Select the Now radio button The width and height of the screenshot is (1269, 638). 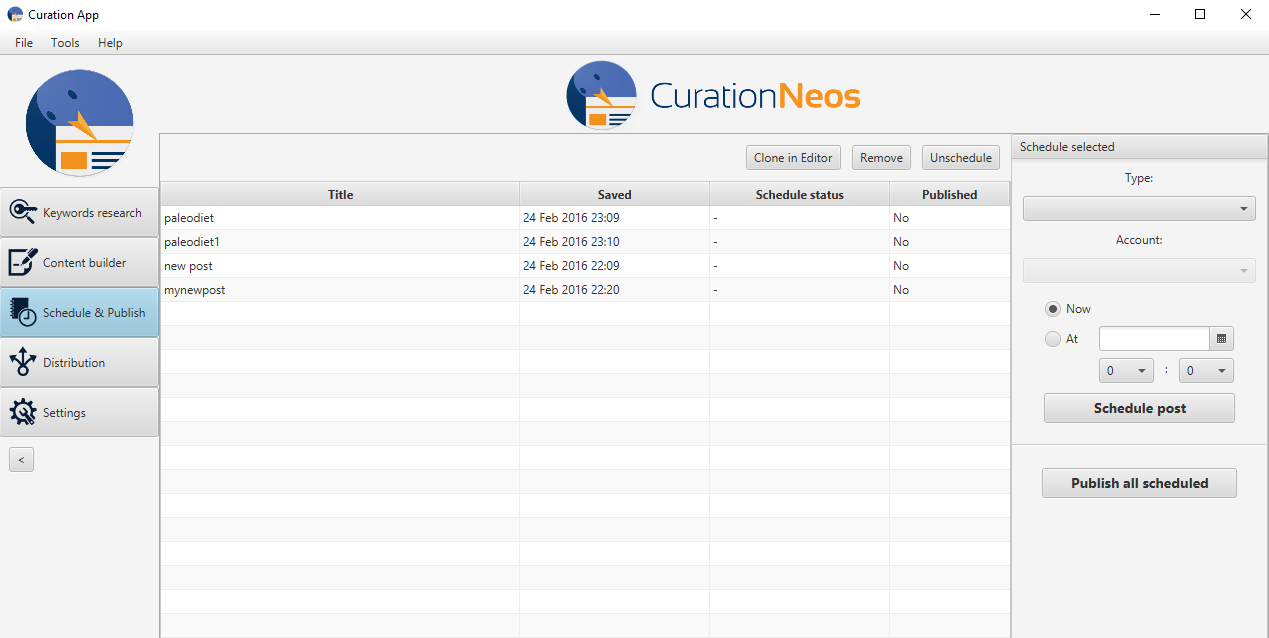(x=1052, y=309)
